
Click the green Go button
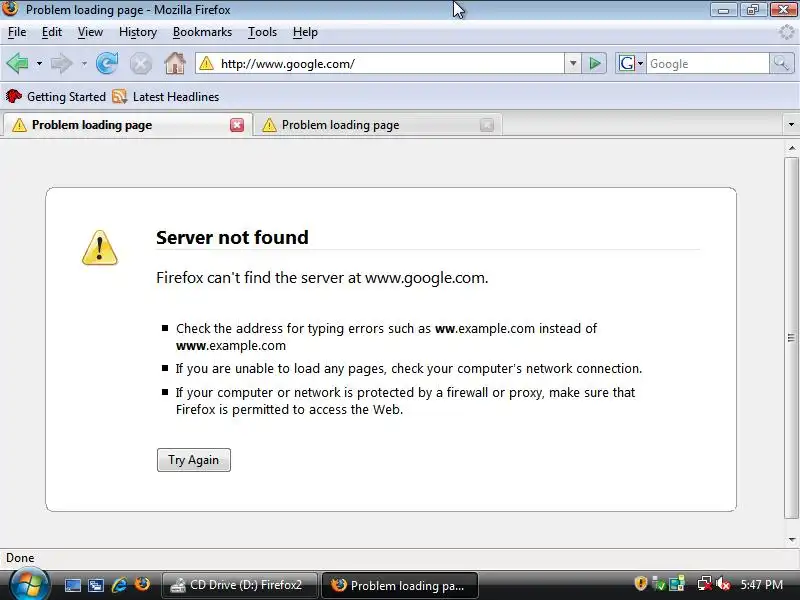click(x=594, y=64)
